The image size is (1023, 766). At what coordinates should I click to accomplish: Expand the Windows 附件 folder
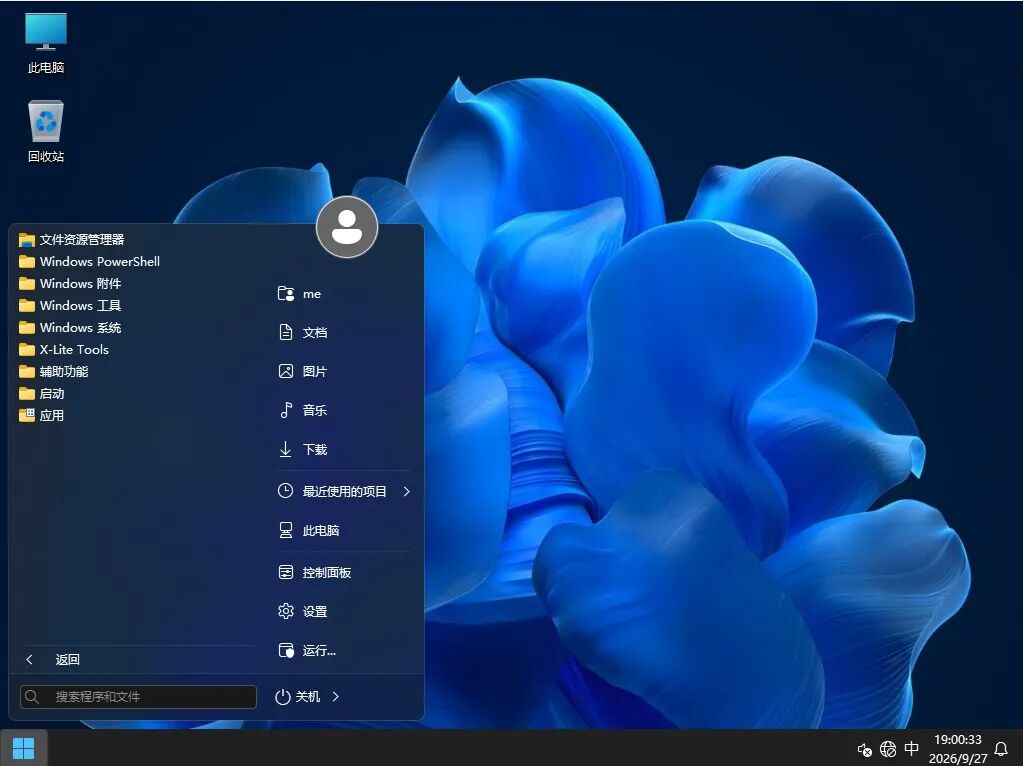tap(70, 284)
